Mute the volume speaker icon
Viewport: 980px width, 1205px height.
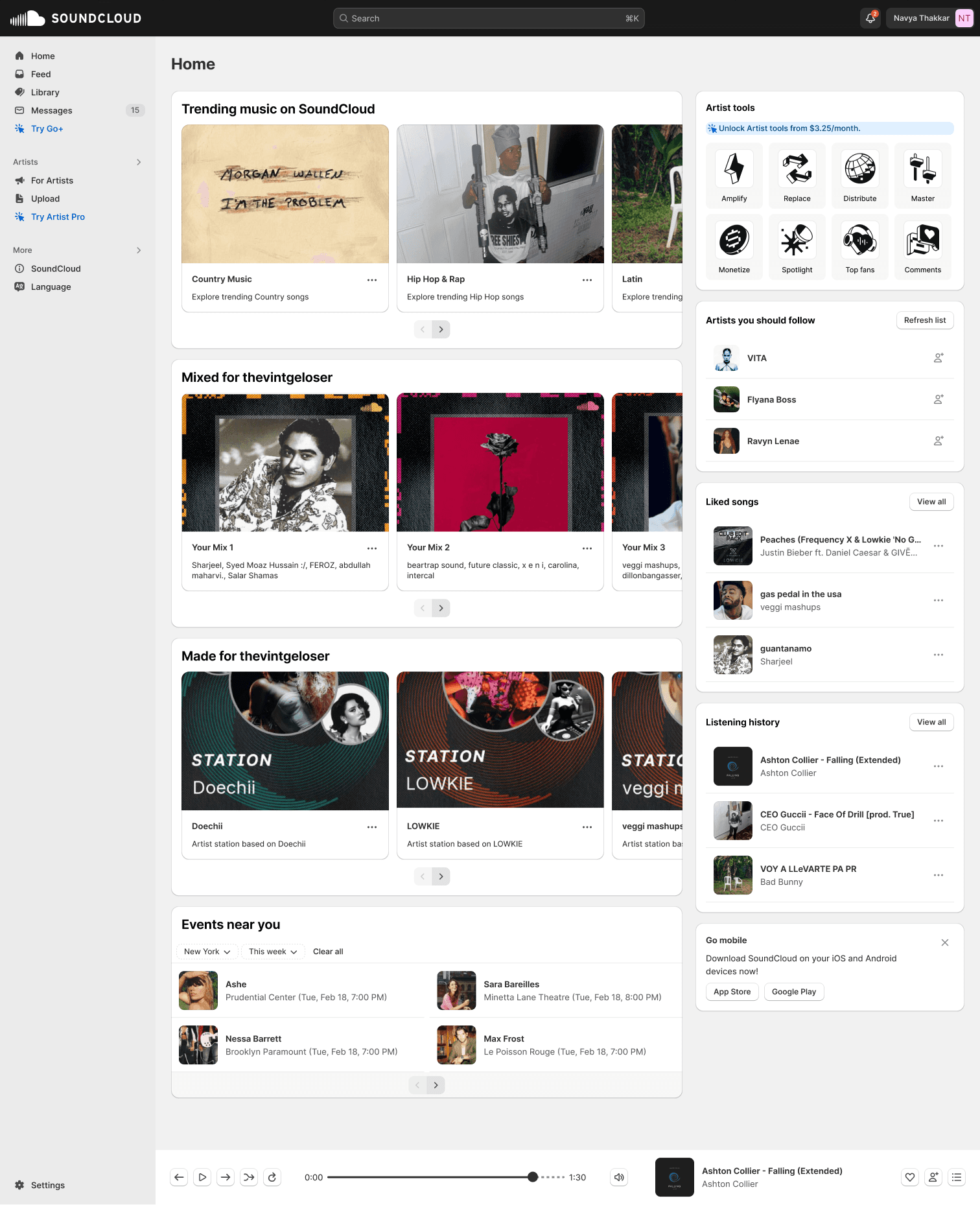click(620, 1177)
